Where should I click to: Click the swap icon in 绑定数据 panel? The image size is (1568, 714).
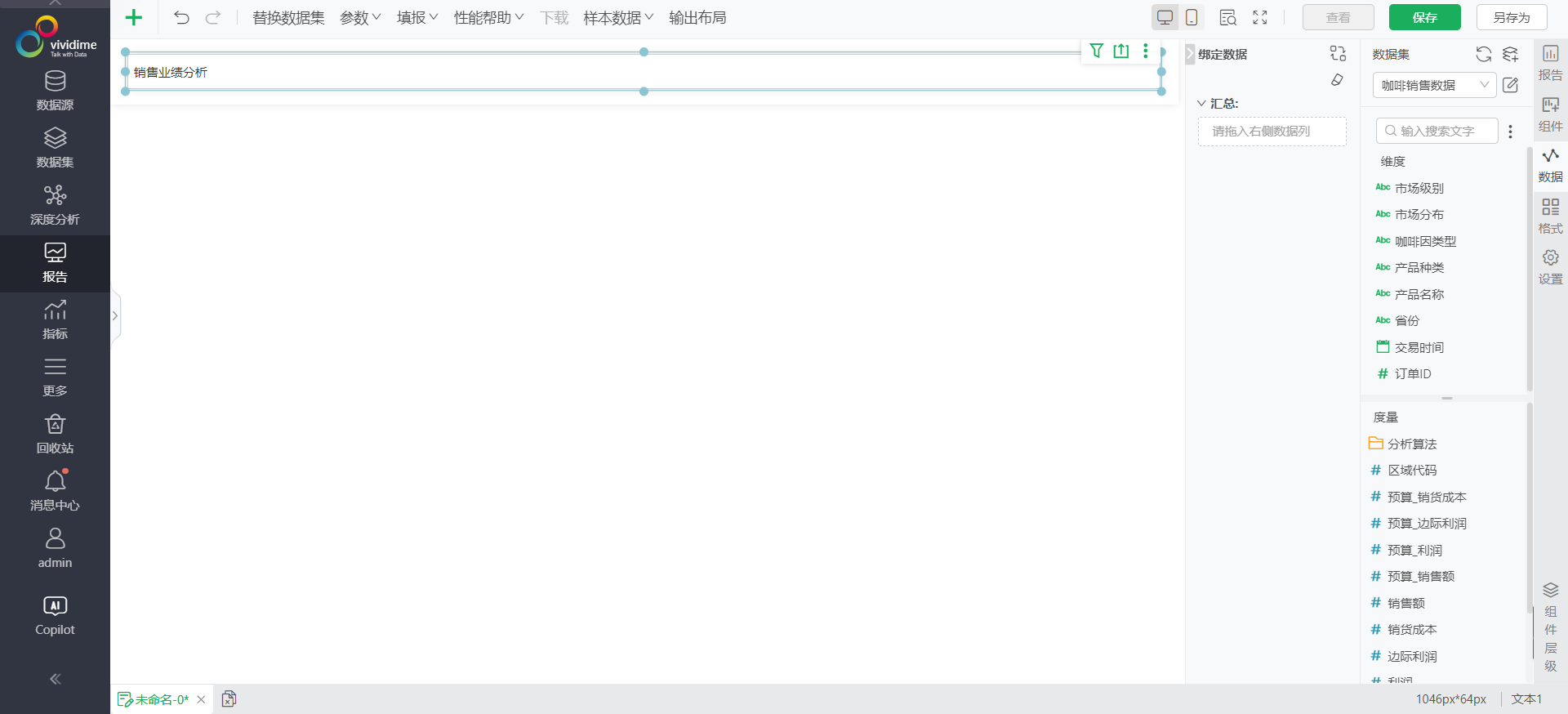tap(1338, 53)
